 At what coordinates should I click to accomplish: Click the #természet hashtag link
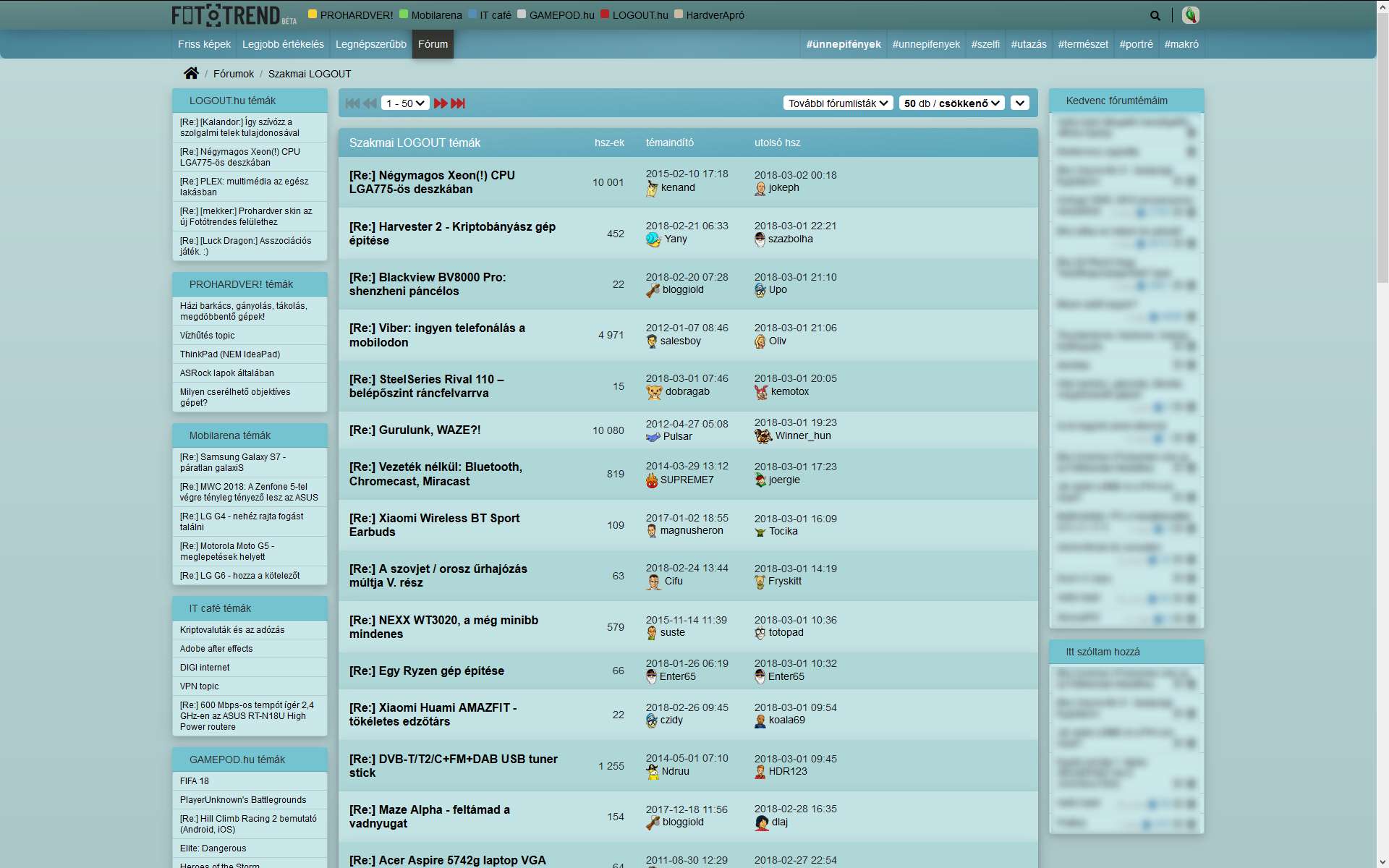(x=1082, y=44)
